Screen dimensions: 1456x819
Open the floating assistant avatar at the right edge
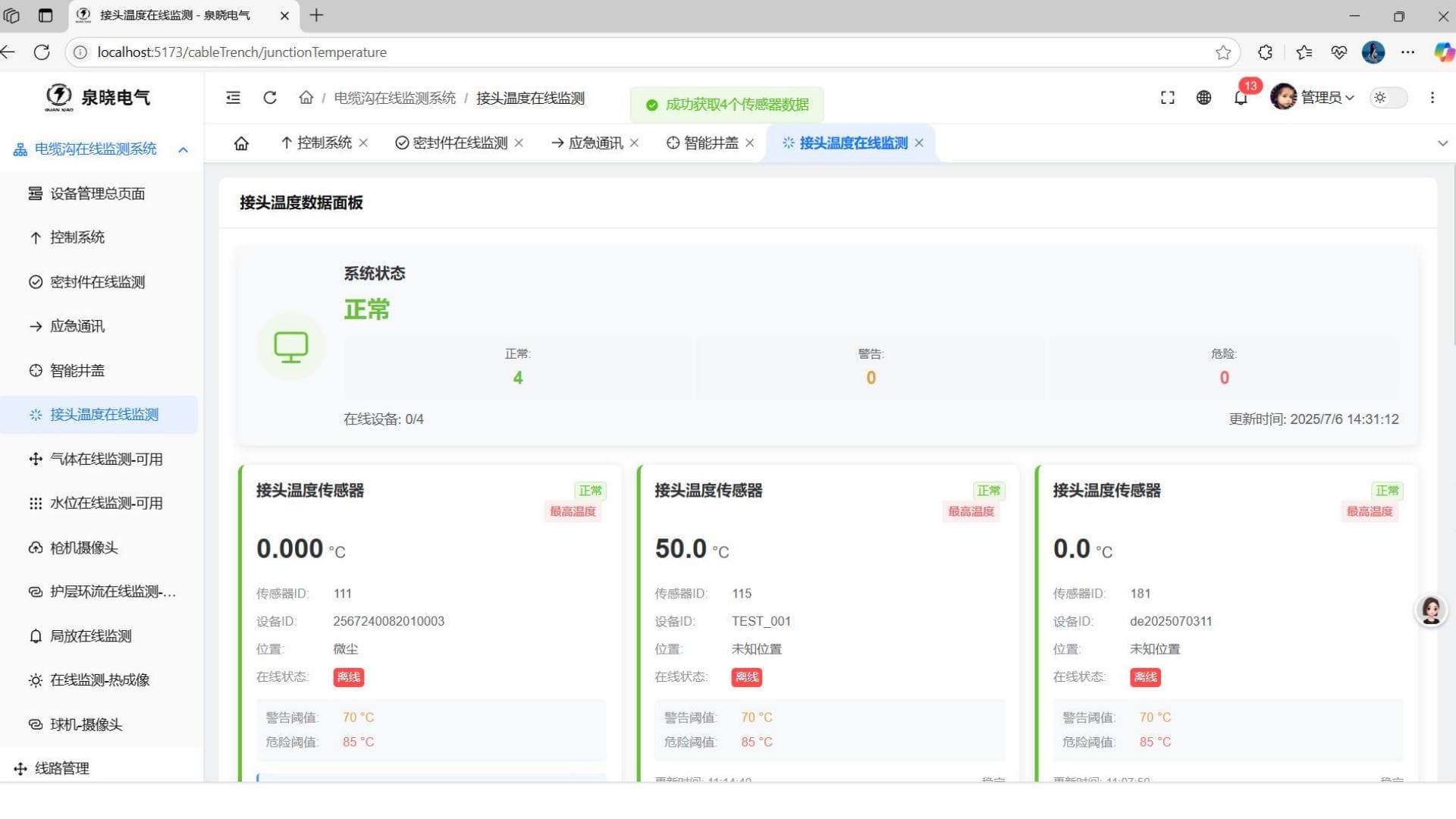[1431, 610]
